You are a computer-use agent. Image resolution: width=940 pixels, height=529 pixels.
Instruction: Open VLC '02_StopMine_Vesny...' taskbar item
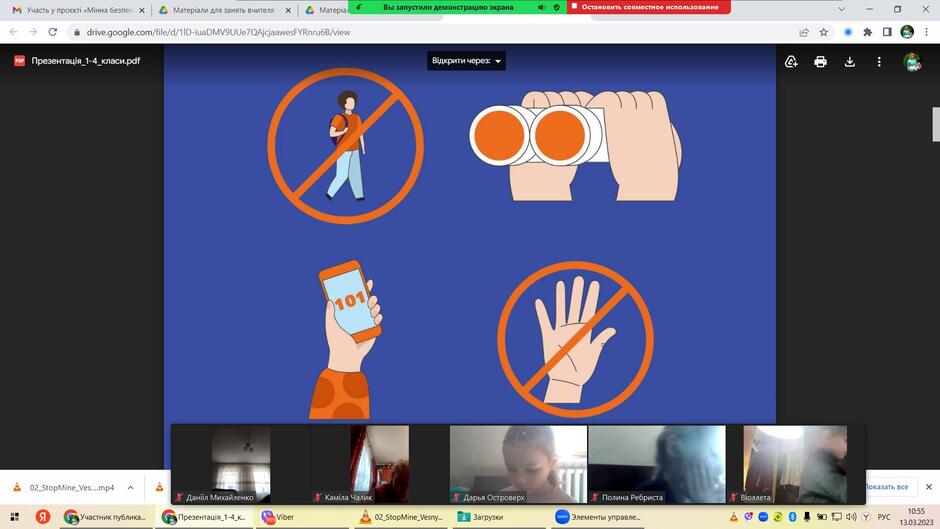402,516
